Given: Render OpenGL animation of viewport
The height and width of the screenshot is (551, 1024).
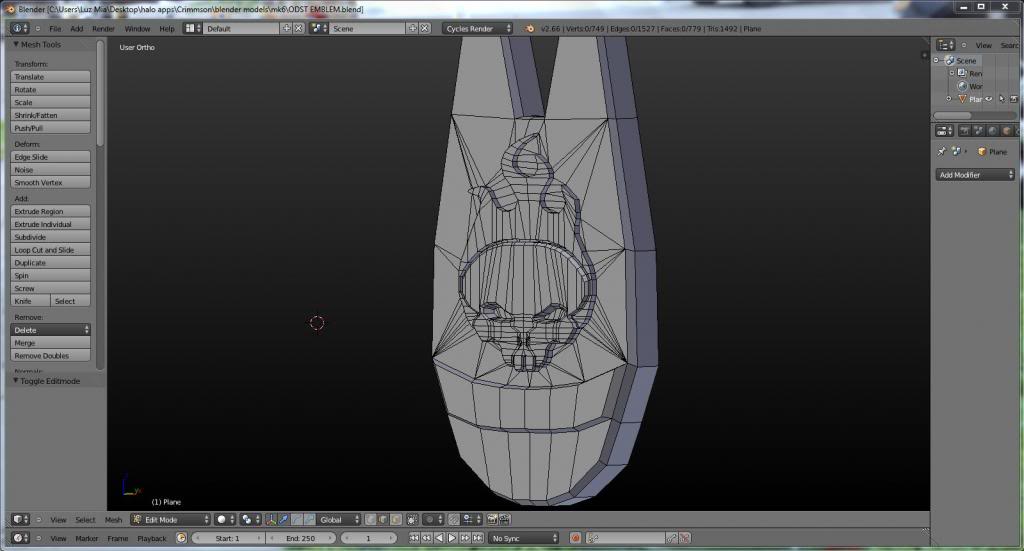Looking at the screenshot, I should pos(505,520).
